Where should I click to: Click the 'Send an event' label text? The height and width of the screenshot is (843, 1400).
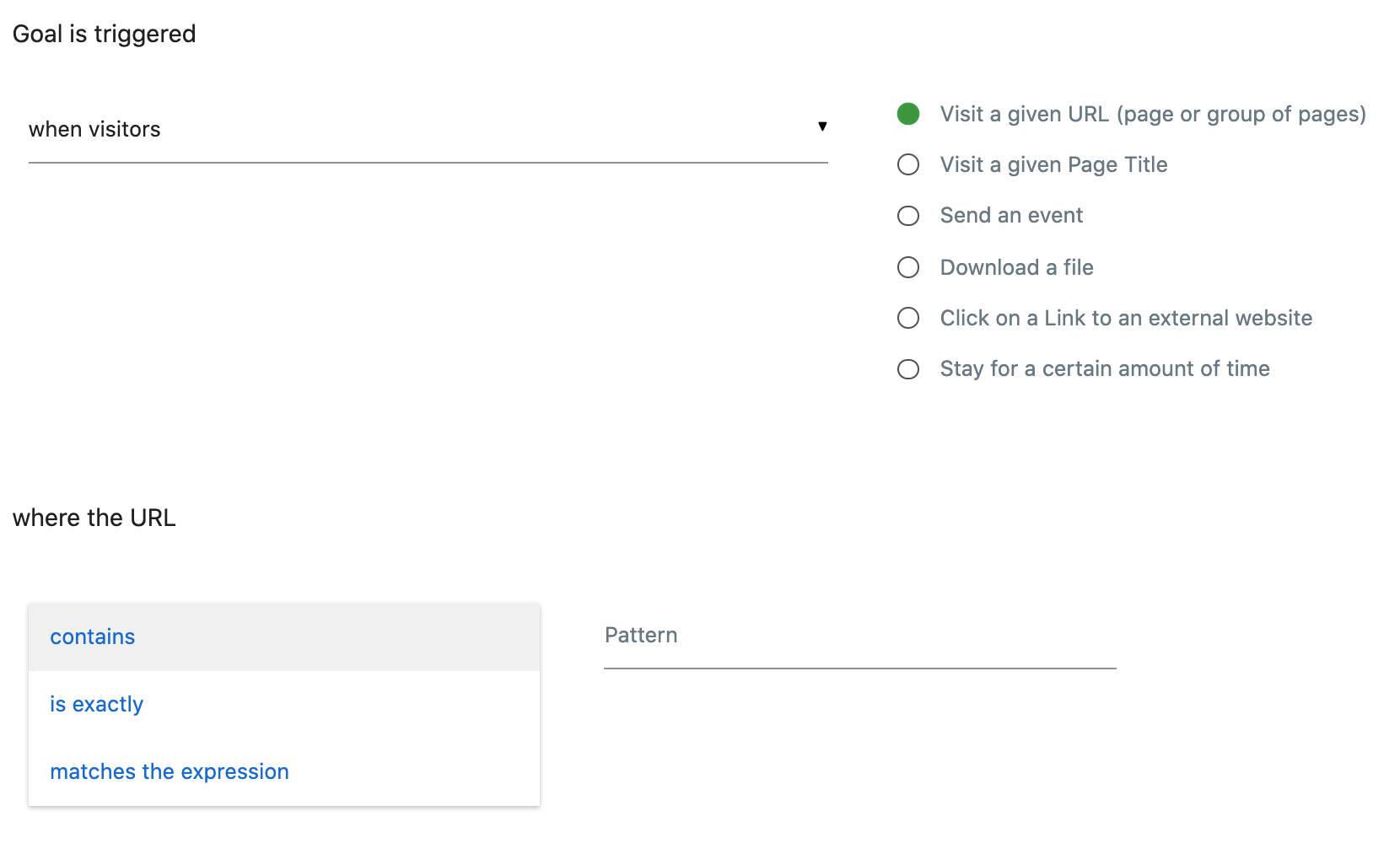[1011, 216]
